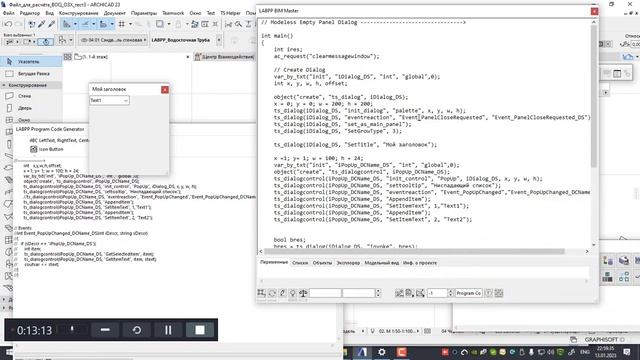Click the help question icon beside Program Co
This screenshot has width=640, height=360.
tap(489, 293)
